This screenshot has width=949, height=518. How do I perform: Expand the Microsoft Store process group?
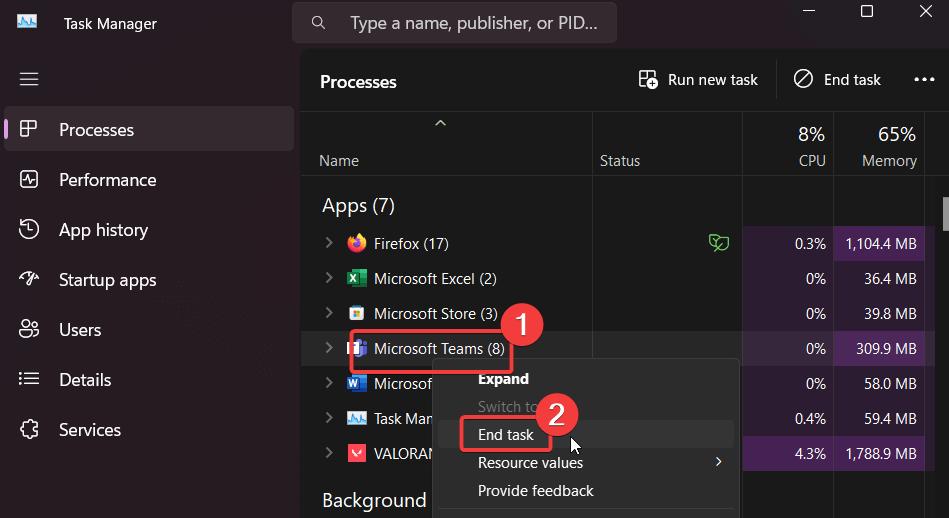(329, 314)
